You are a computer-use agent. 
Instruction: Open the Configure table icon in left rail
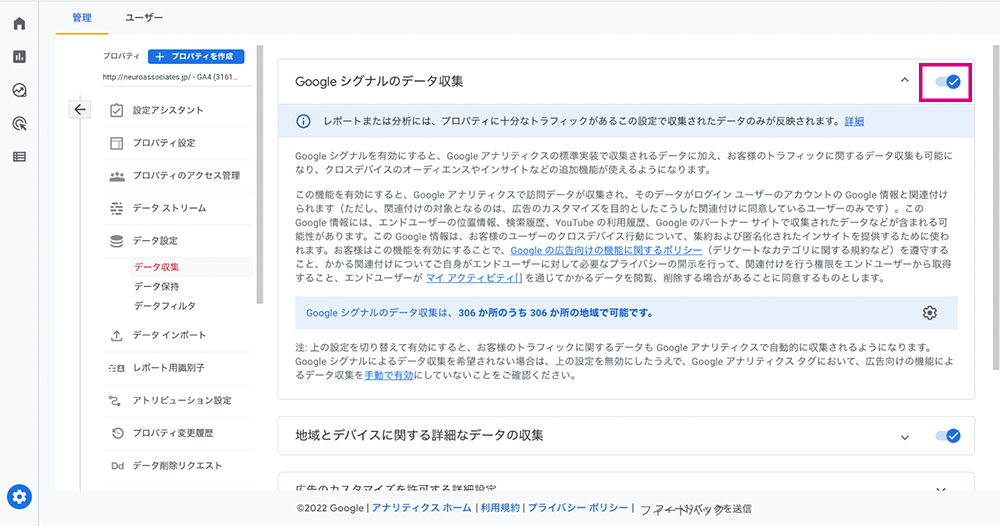pos(19,156)
